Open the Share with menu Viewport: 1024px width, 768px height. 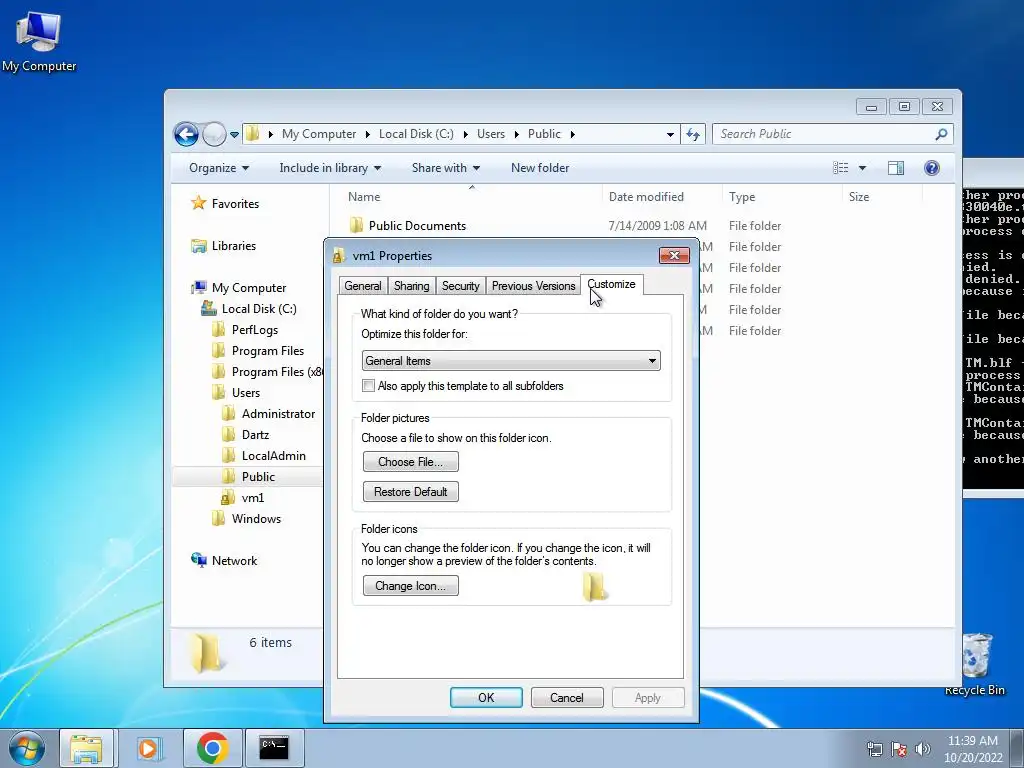(446, 168)
